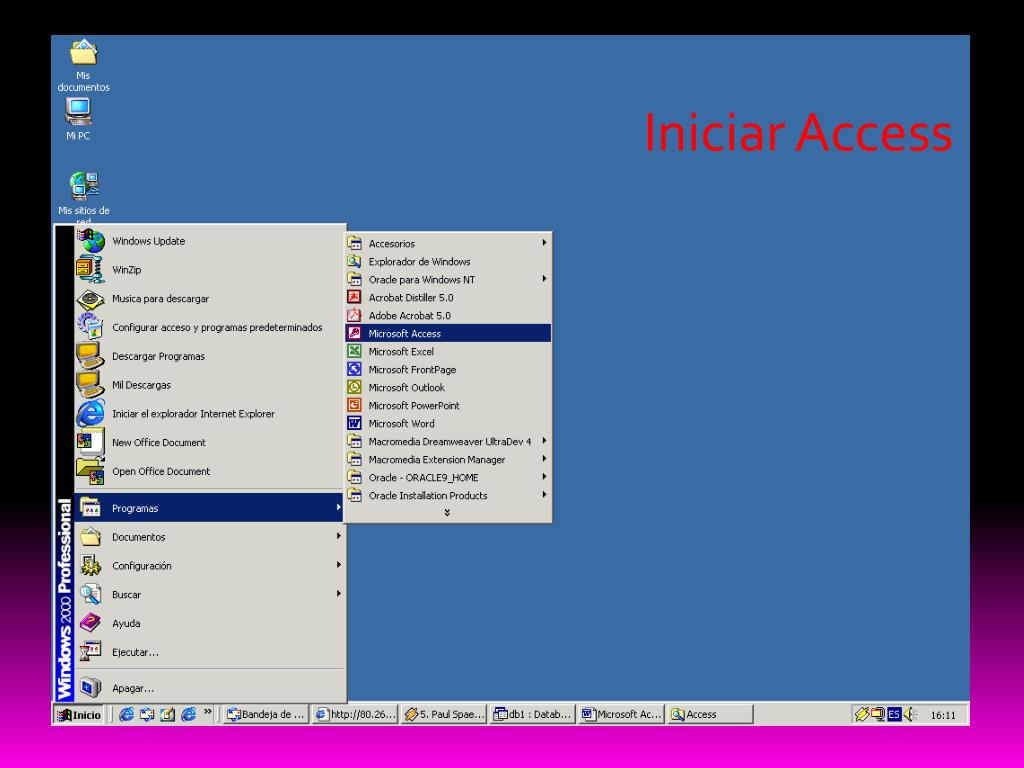Screen dimensions: 1024x768
Task: Expand Macromedia Extension Manager submenu arrow
Action: tap(544, 459)
